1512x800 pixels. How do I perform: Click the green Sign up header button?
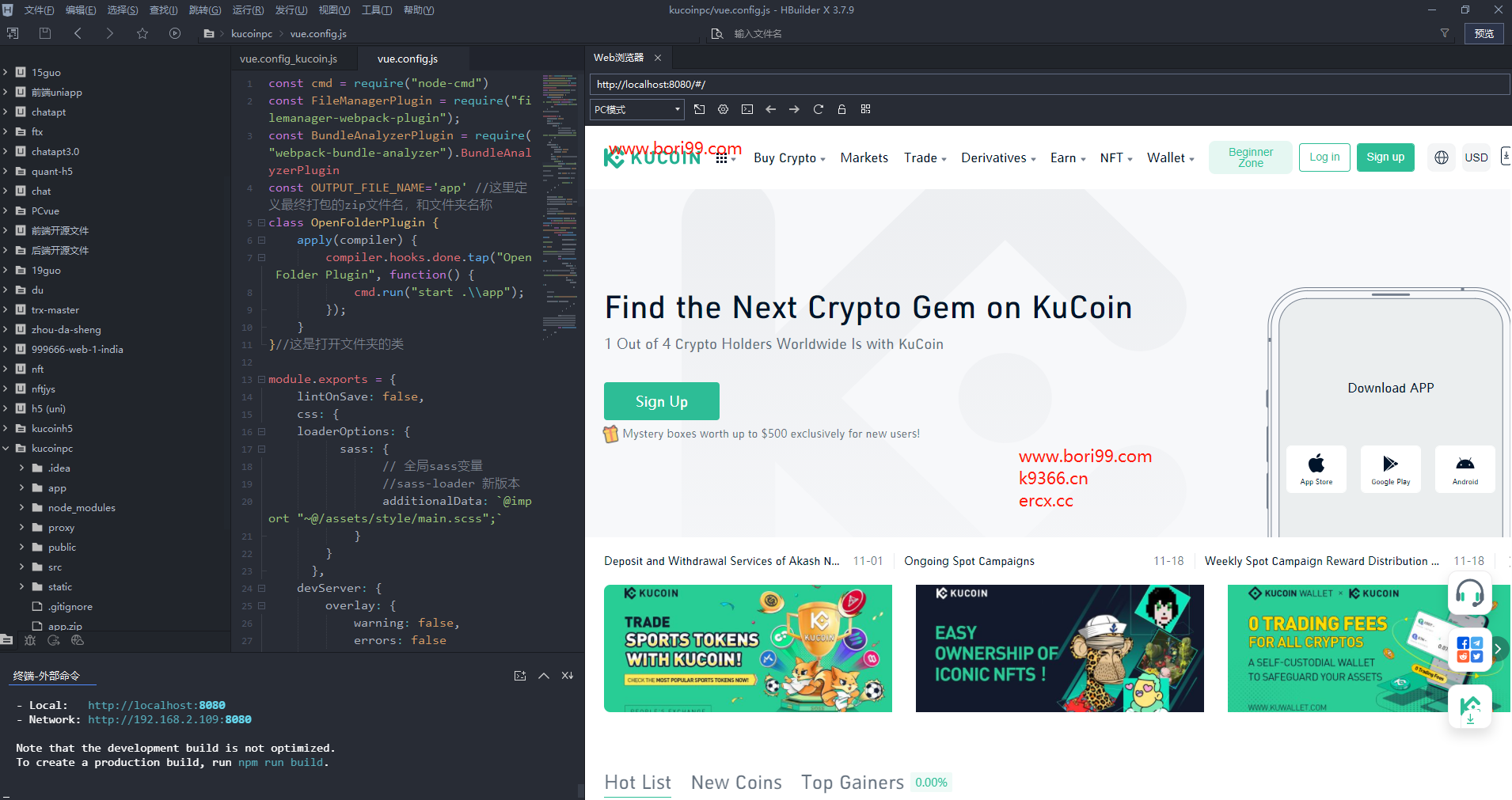pos(1385,157)
